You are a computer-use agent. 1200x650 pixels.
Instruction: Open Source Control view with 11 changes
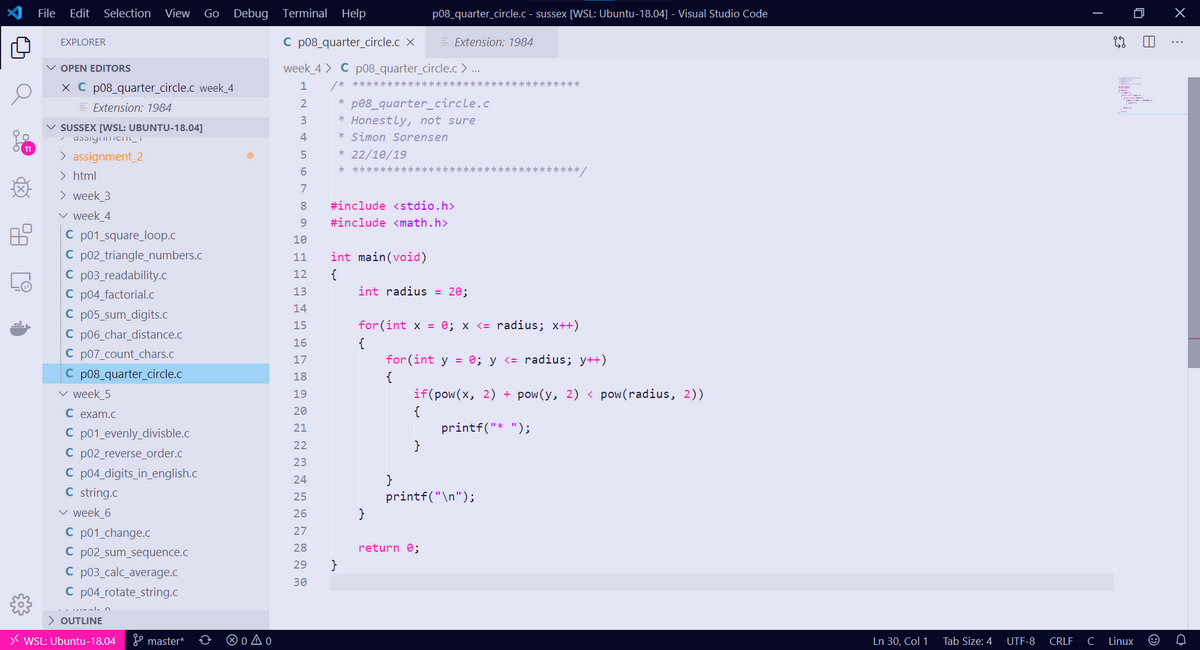point(21,141)
